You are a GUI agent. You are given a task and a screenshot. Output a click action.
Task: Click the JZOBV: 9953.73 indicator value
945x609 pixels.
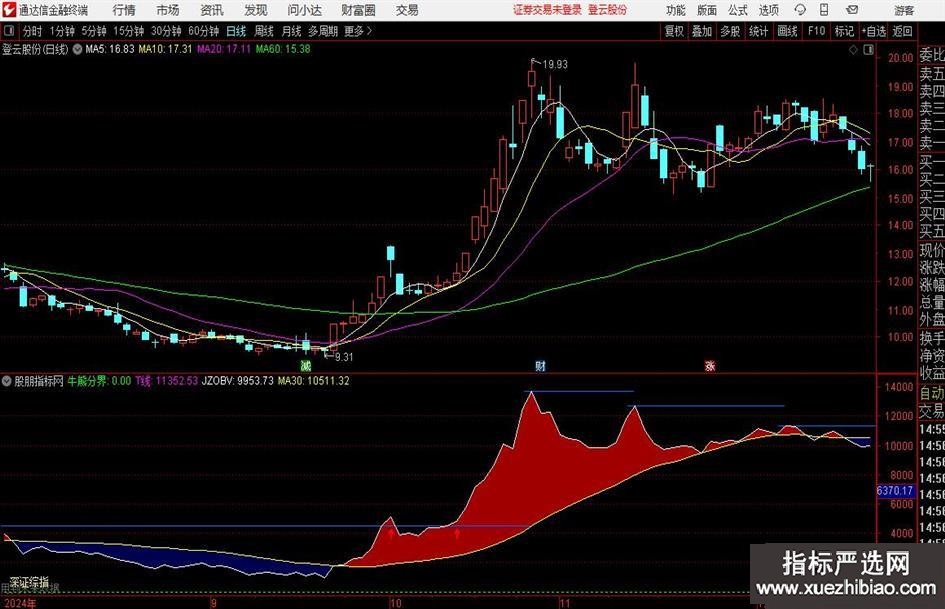237,381
